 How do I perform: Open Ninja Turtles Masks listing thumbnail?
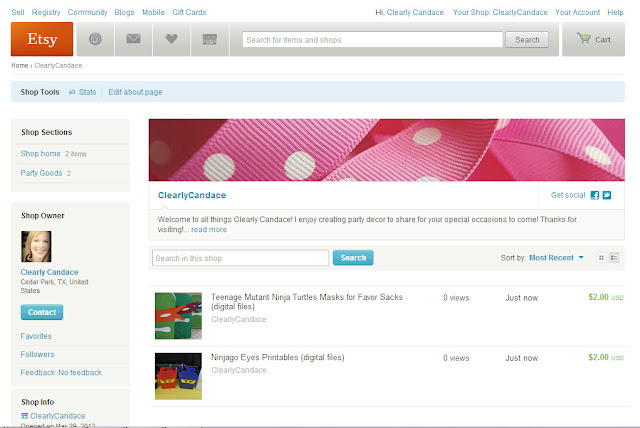(178, 316)
